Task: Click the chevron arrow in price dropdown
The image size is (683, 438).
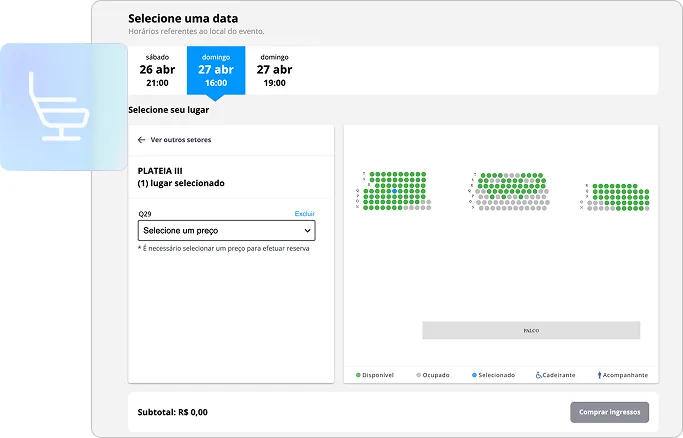Action: coord(306,231)
